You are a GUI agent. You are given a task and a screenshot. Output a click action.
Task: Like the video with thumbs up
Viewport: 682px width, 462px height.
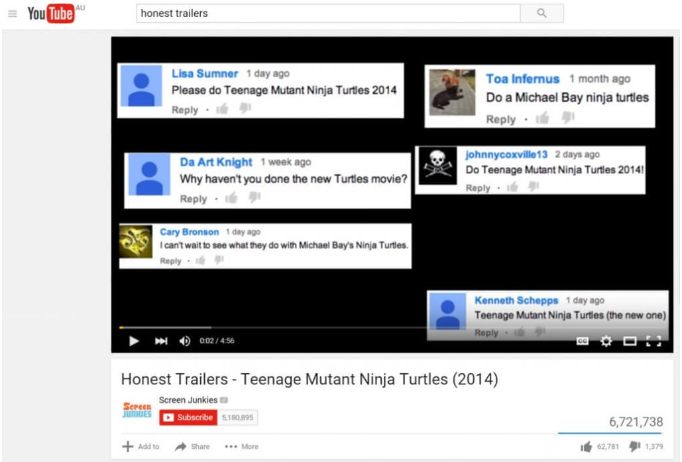coord(586,446)
